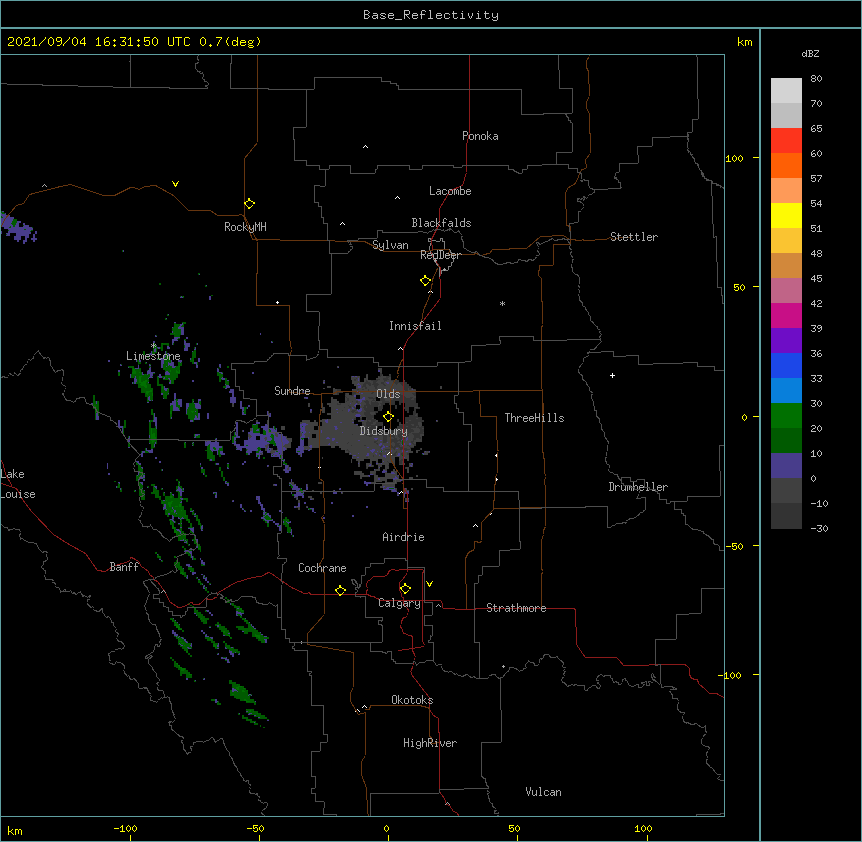This screenshot has width=862, height=842.
Task: Click the 50 tick on the bottom horizontal axis
Action: (x=514, y=828)
